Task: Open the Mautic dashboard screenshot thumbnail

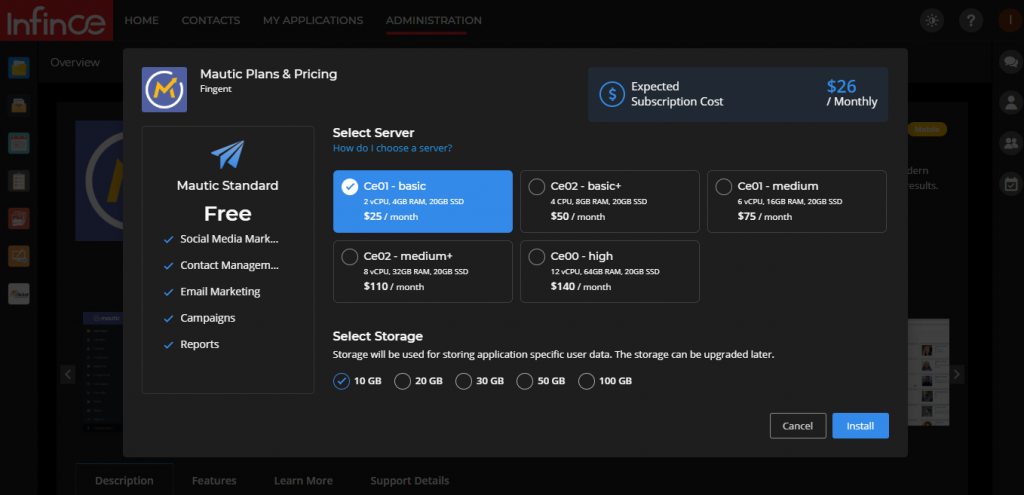Action: coord(103,372)
